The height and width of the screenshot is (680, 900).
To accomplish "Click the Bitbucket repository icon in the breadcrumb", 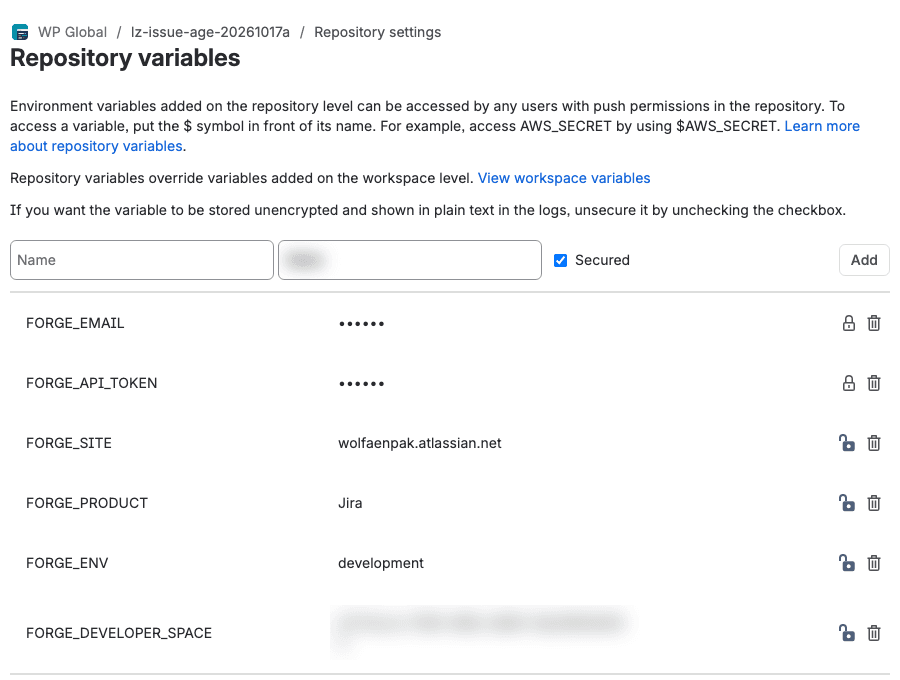I will point(20,32).
